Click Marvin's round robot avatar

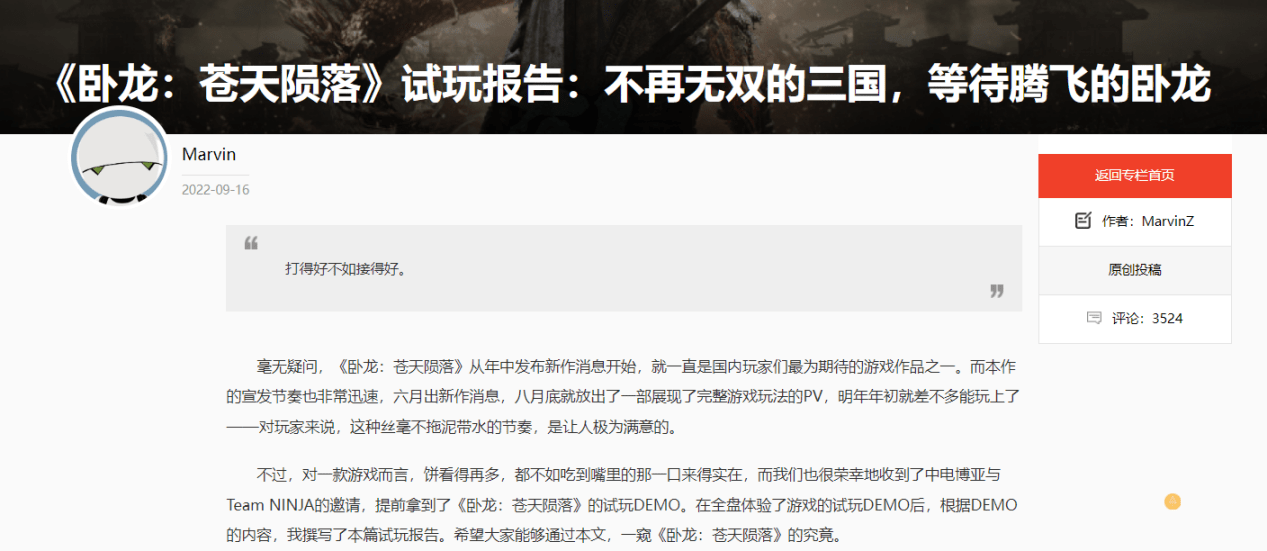pos(120,156)
